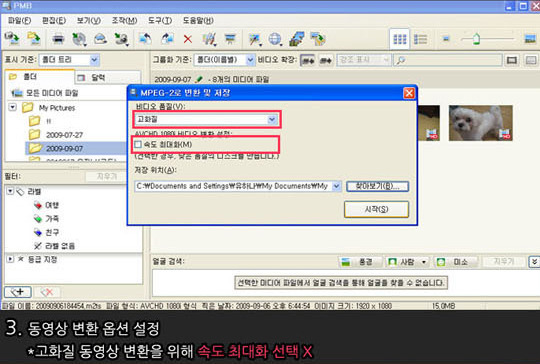Select the white dog video thumbnail
The width and height of the screenshot is (540, 364).
pyautogui.click(x=480, y=123)
